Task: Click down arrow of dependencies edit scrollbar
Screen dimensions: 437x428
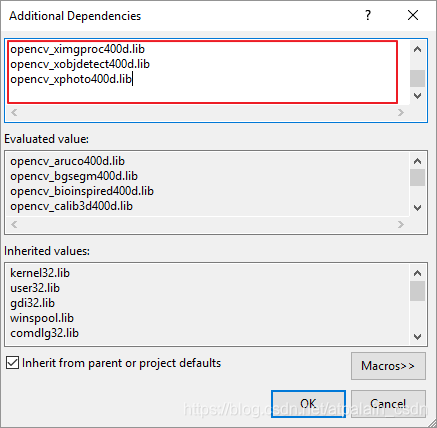Action: tap(417, 96)
